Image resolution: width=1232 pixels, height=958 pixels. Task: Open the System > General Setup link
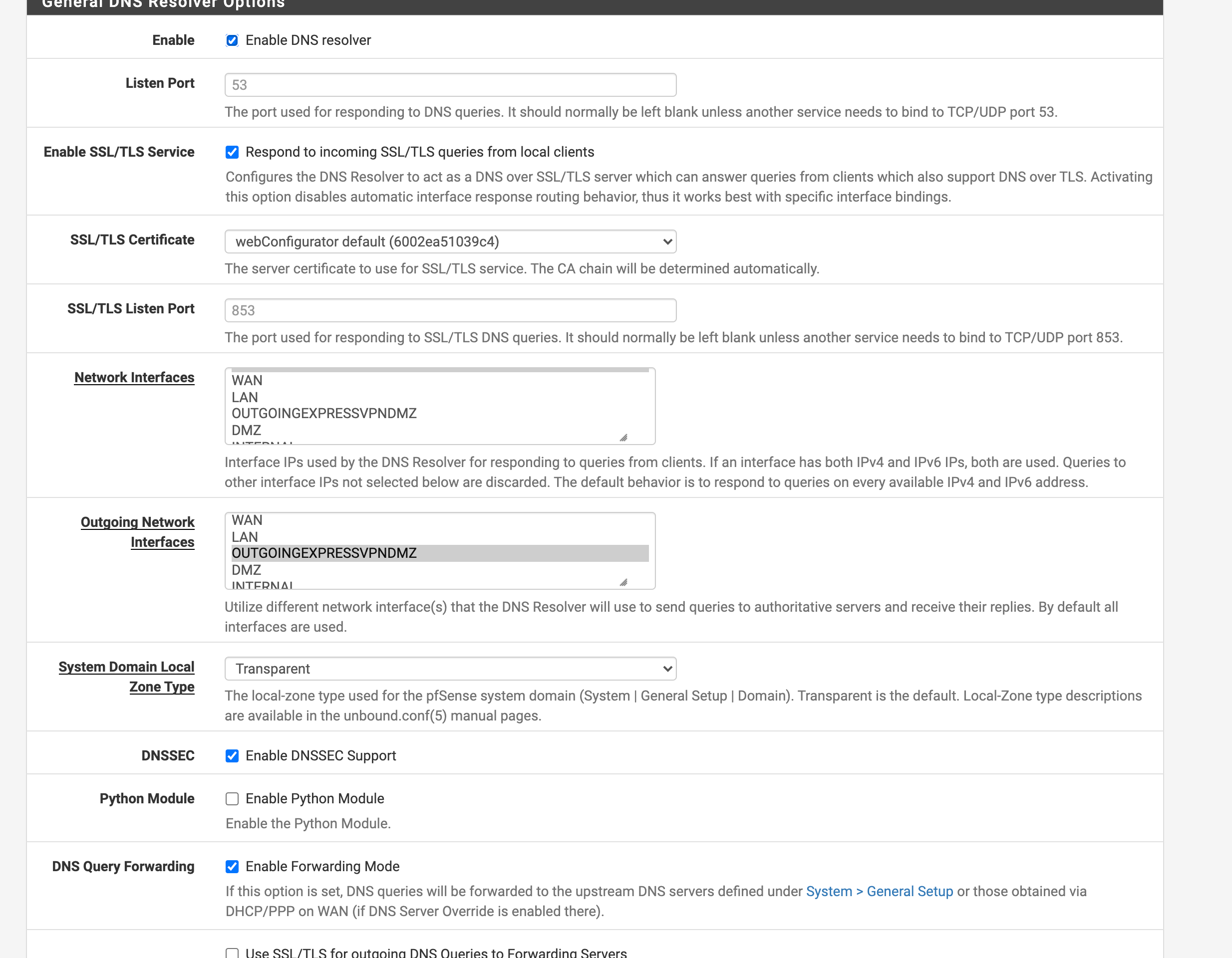pos(879,891)
